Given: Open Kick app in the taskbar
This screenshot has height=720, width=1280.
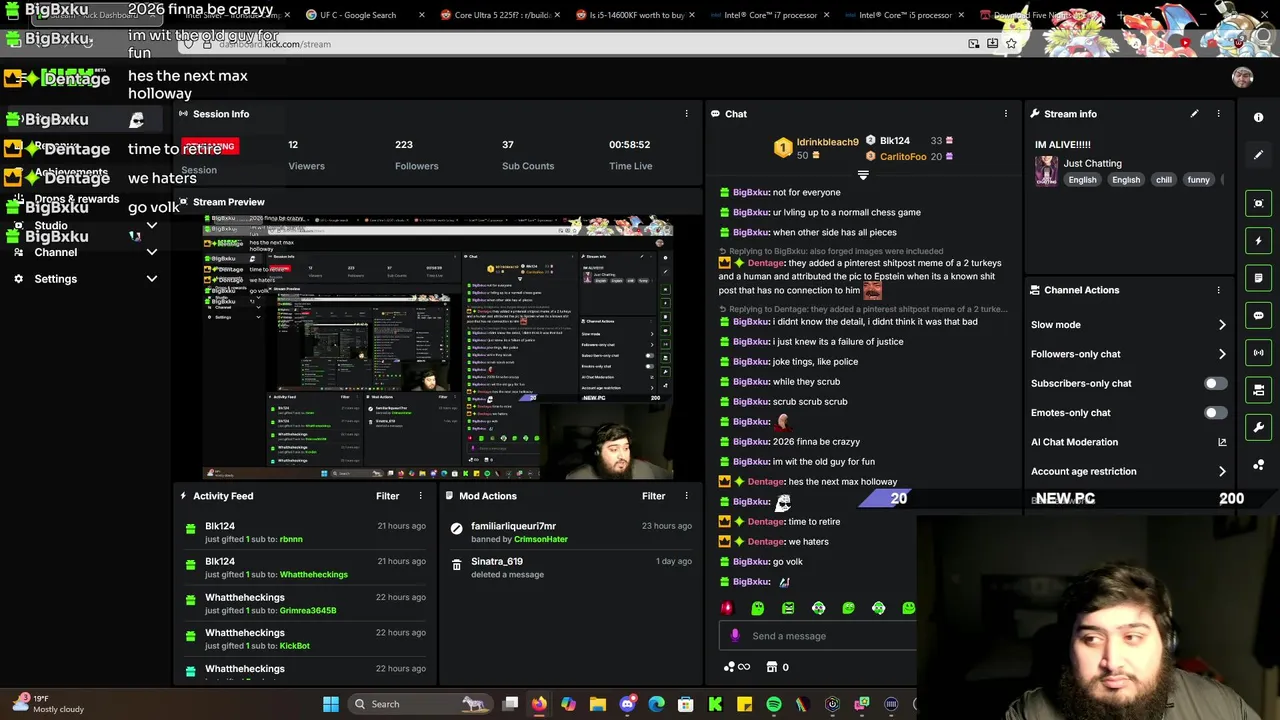Looking at the screenshot, I should click(715, 704).
